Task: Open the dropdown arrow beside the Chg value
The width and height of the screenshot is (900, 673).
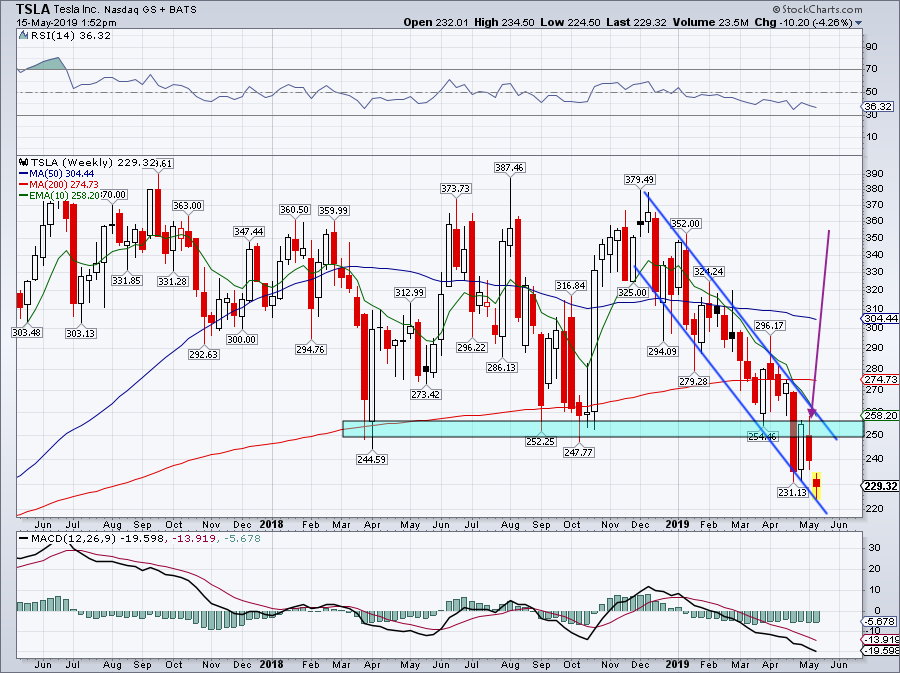Action: click(859, 24)
